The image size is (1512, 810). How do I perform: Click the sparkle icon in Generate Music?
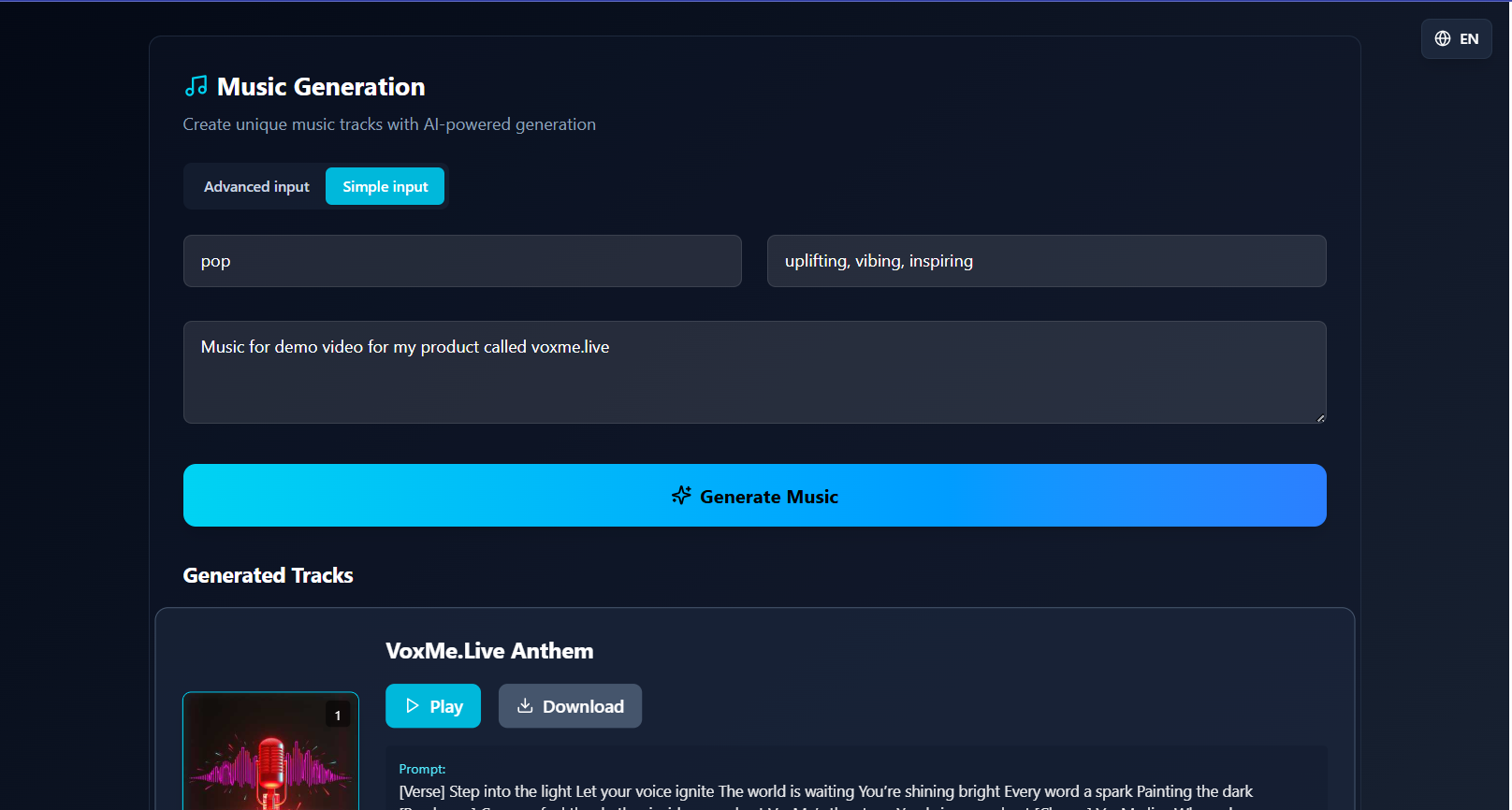click(x=681, y=496)
